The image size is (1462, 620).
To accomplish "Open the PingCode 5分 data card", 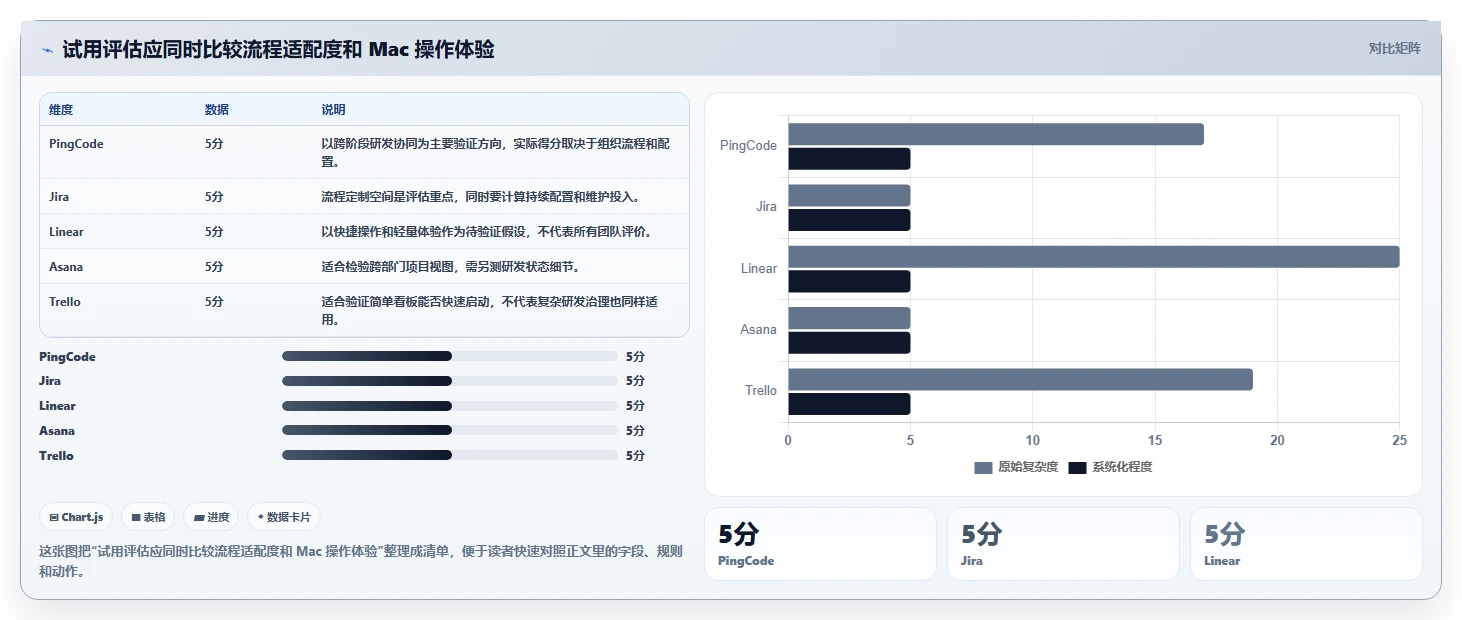I will point(820,544).
